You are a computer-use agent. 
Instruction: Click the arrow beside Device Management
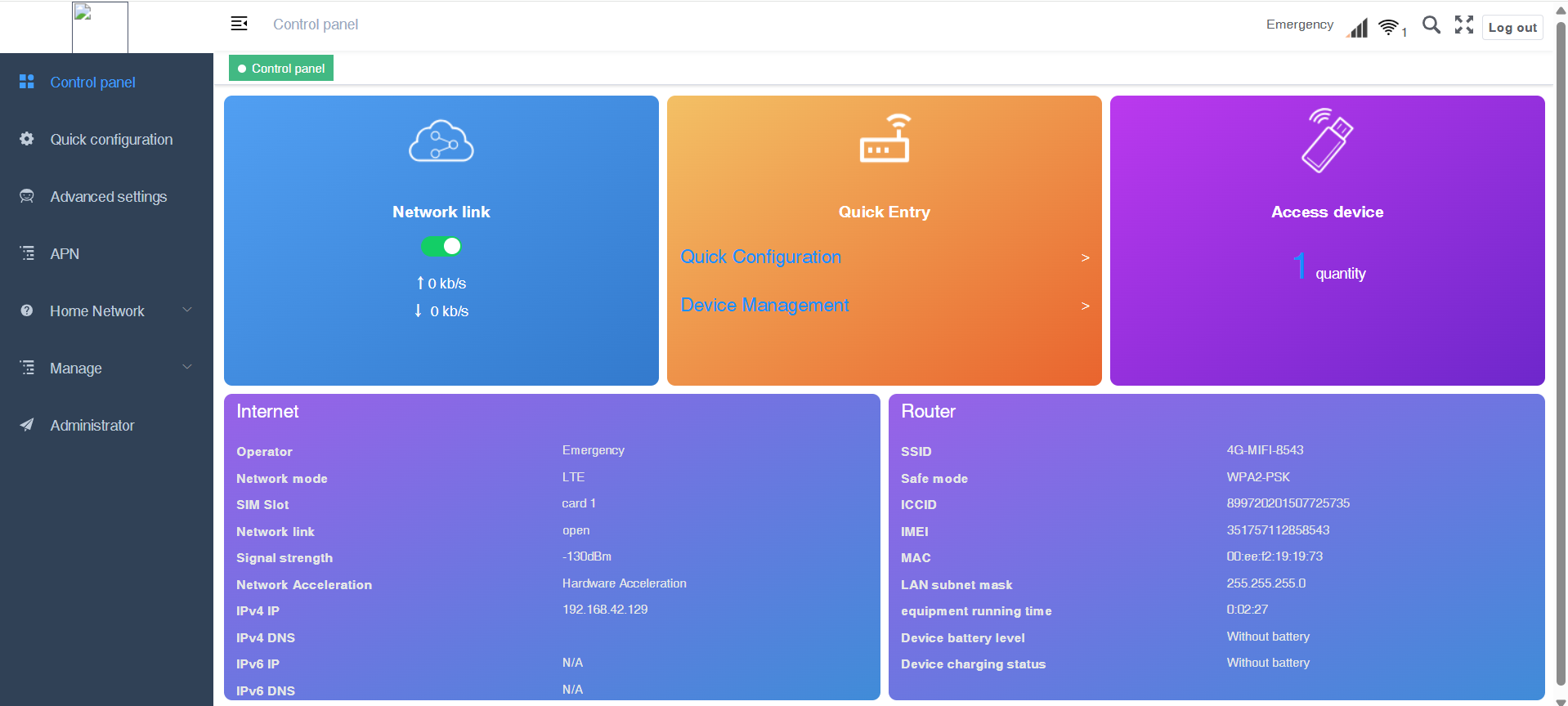coord(1085,306)
